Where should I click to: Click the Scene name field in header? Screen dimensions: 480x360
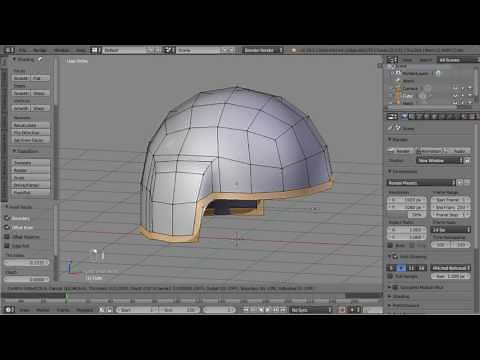click(198, 50)
